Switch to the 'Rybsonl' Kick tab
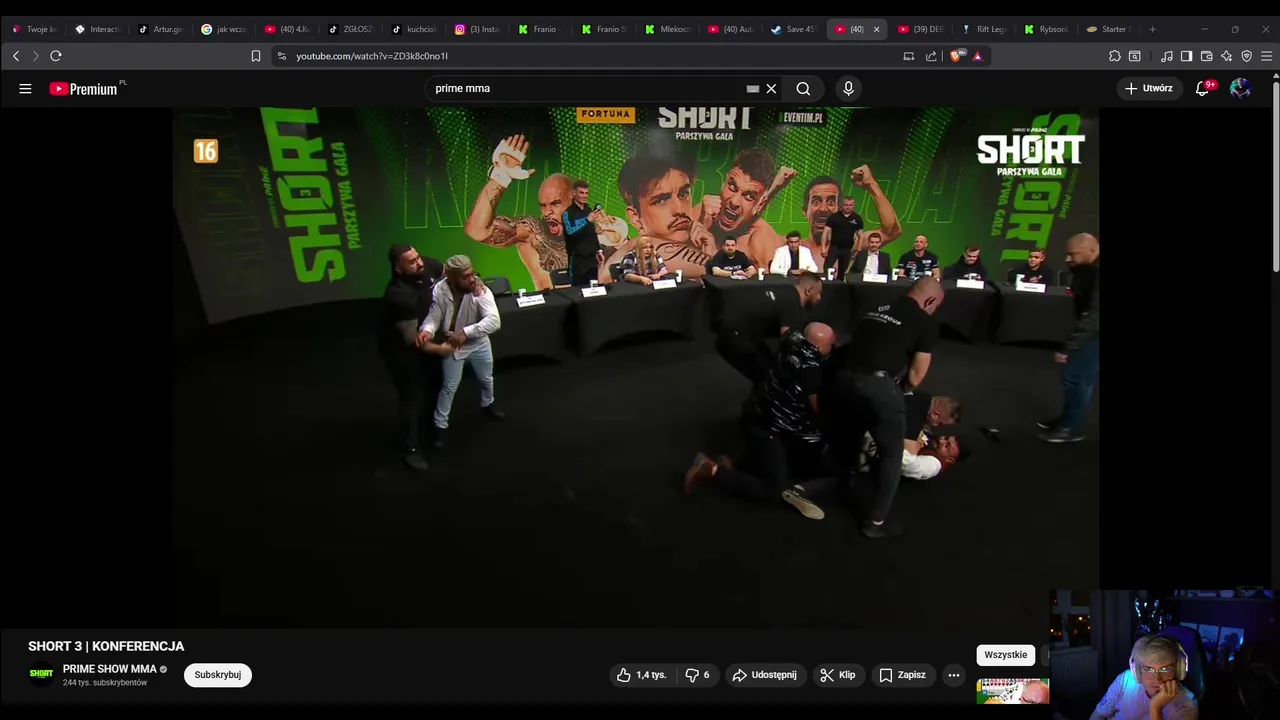Screen dimensions: 1280x720 click(1046, 29)
